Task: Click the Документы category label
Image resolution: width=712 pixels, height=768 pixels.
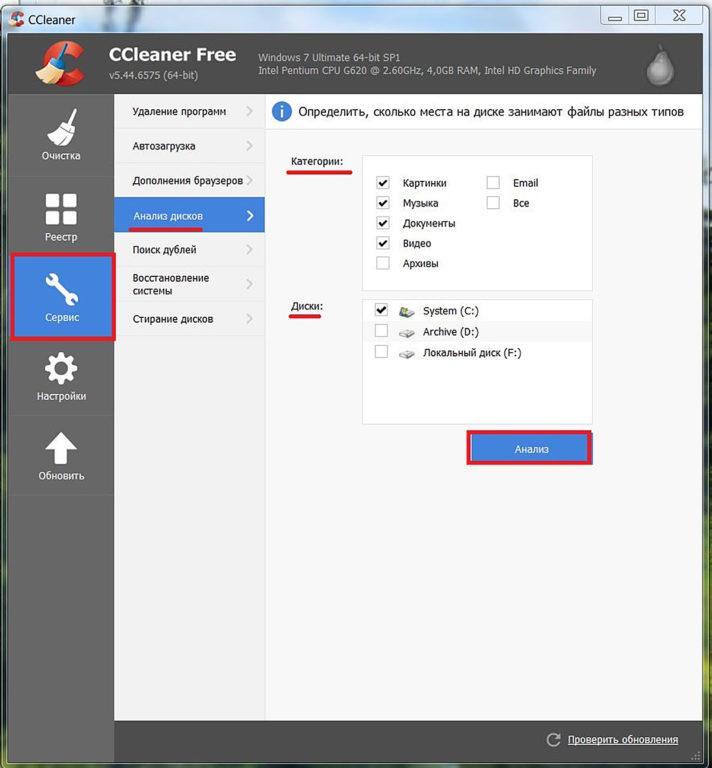Action: 428,223
